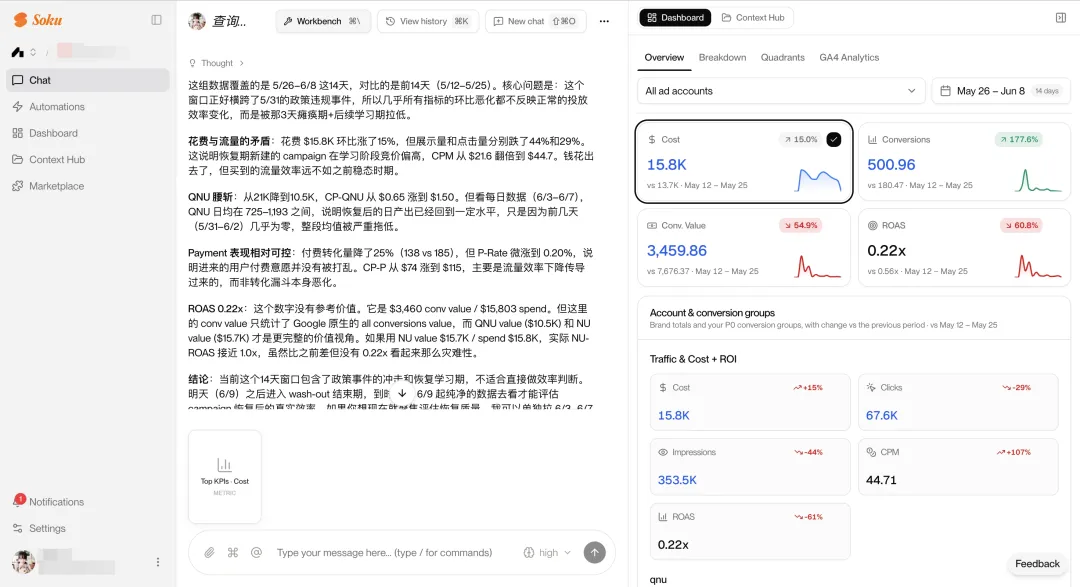
Task: Open the Workbench button
Action: tap(323, 21)
